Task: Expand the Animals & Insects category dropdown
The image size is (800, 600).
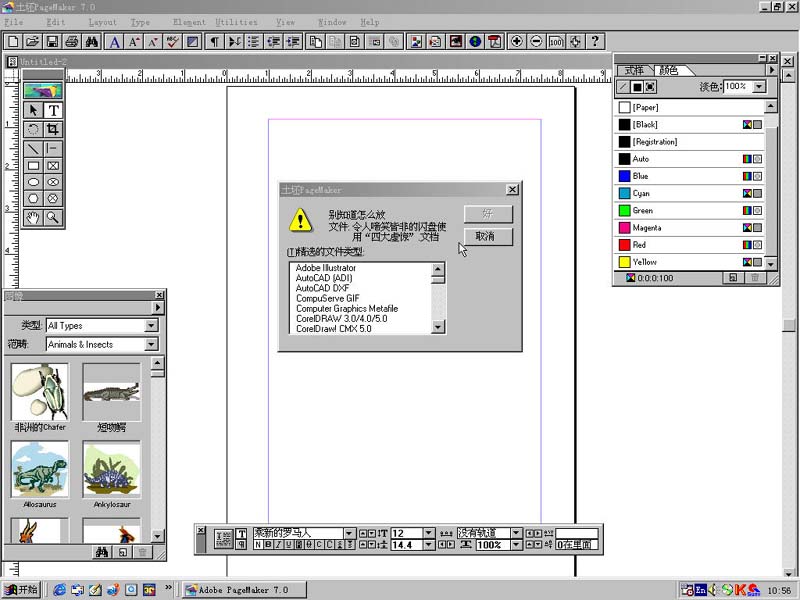Action: click(152, 344)
